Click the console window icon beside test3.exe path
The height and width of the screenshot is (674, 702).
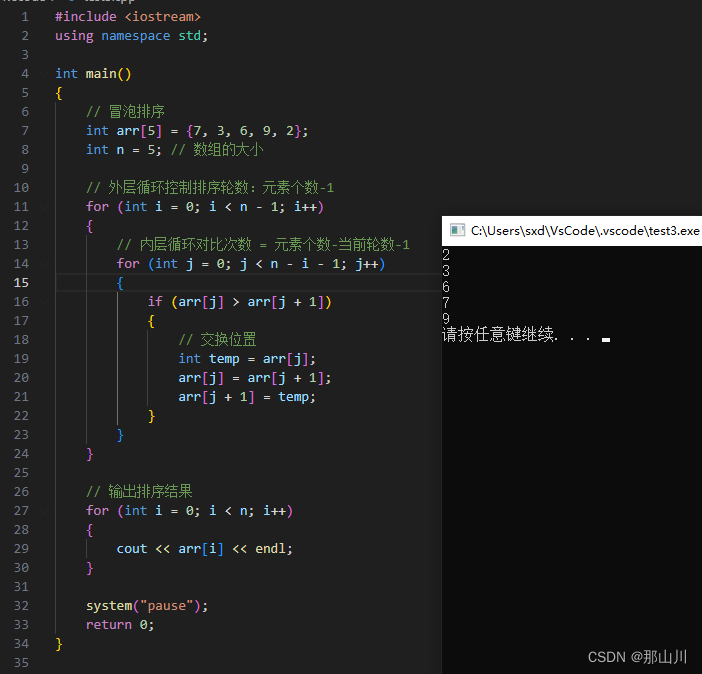(x=457, y=230)
